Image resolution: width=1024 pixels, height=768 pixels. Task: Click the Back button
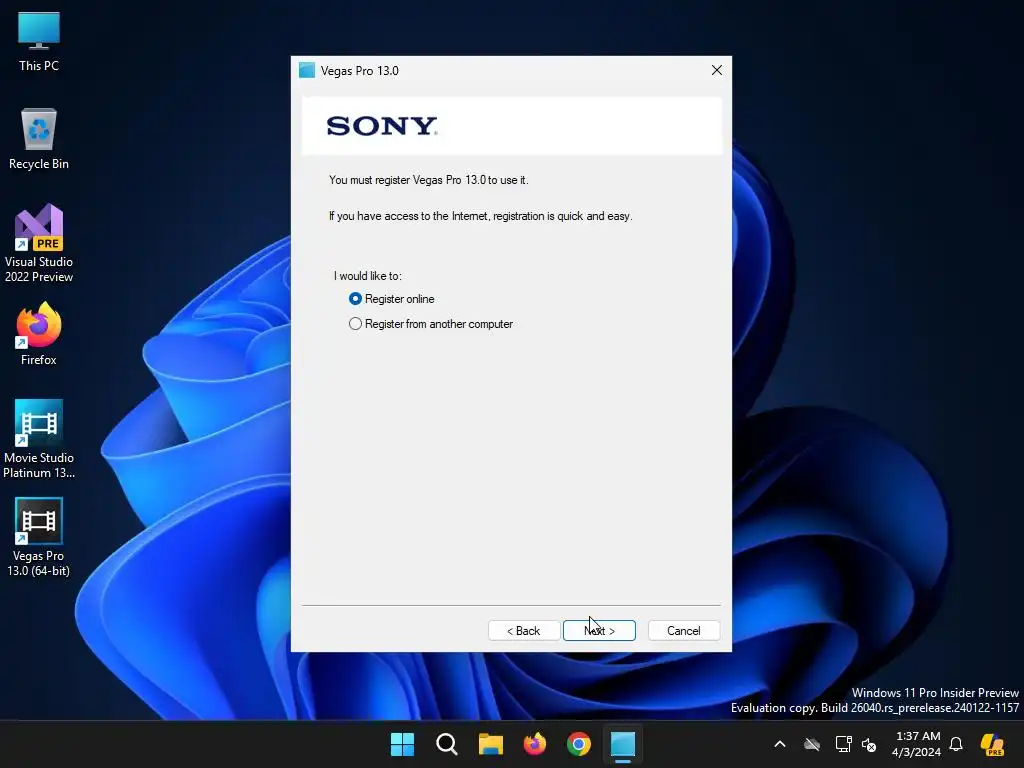[524, 631]
